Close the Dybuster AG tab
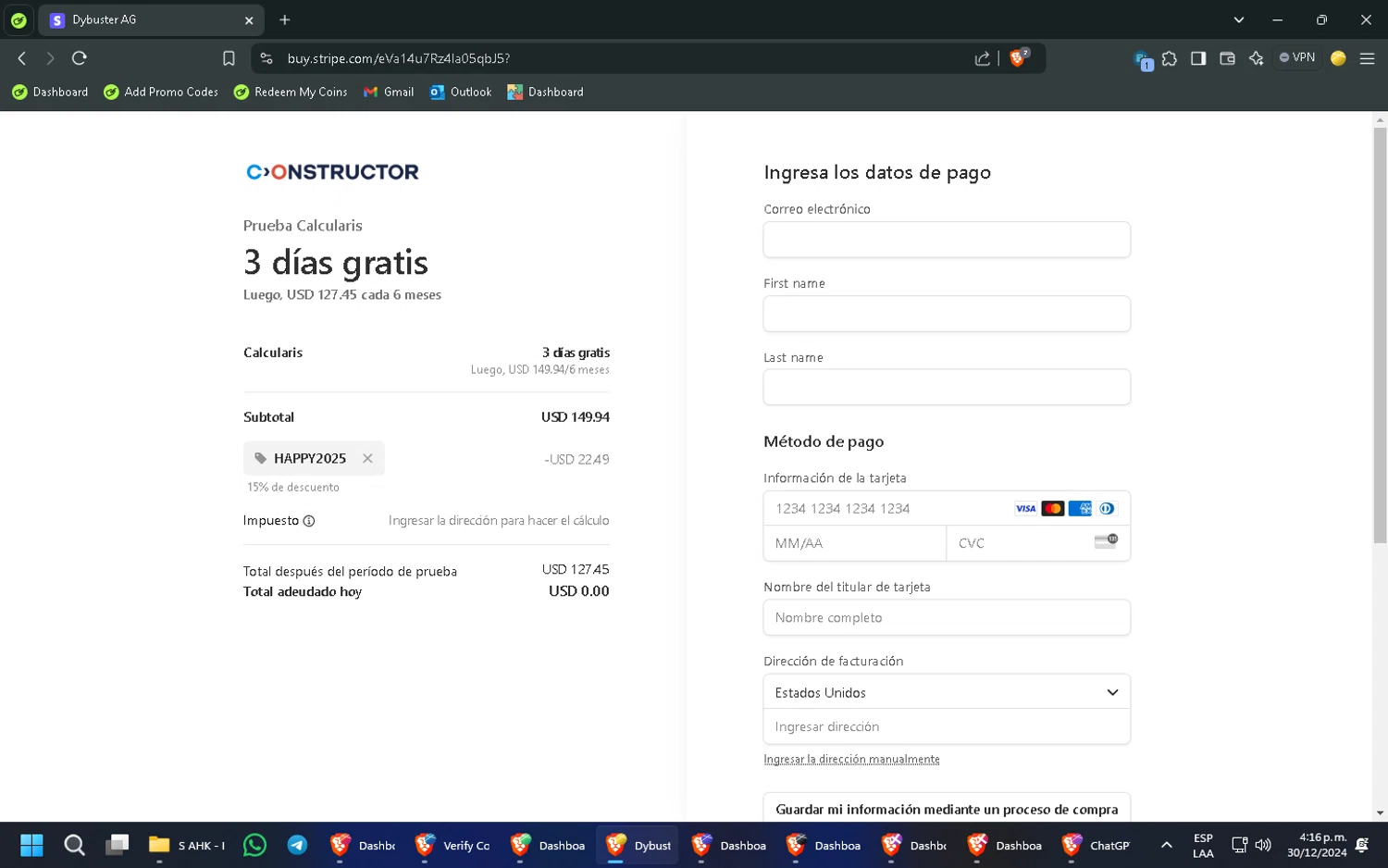The width and height of the screenshot is (1388, 868). pos(248,19)
